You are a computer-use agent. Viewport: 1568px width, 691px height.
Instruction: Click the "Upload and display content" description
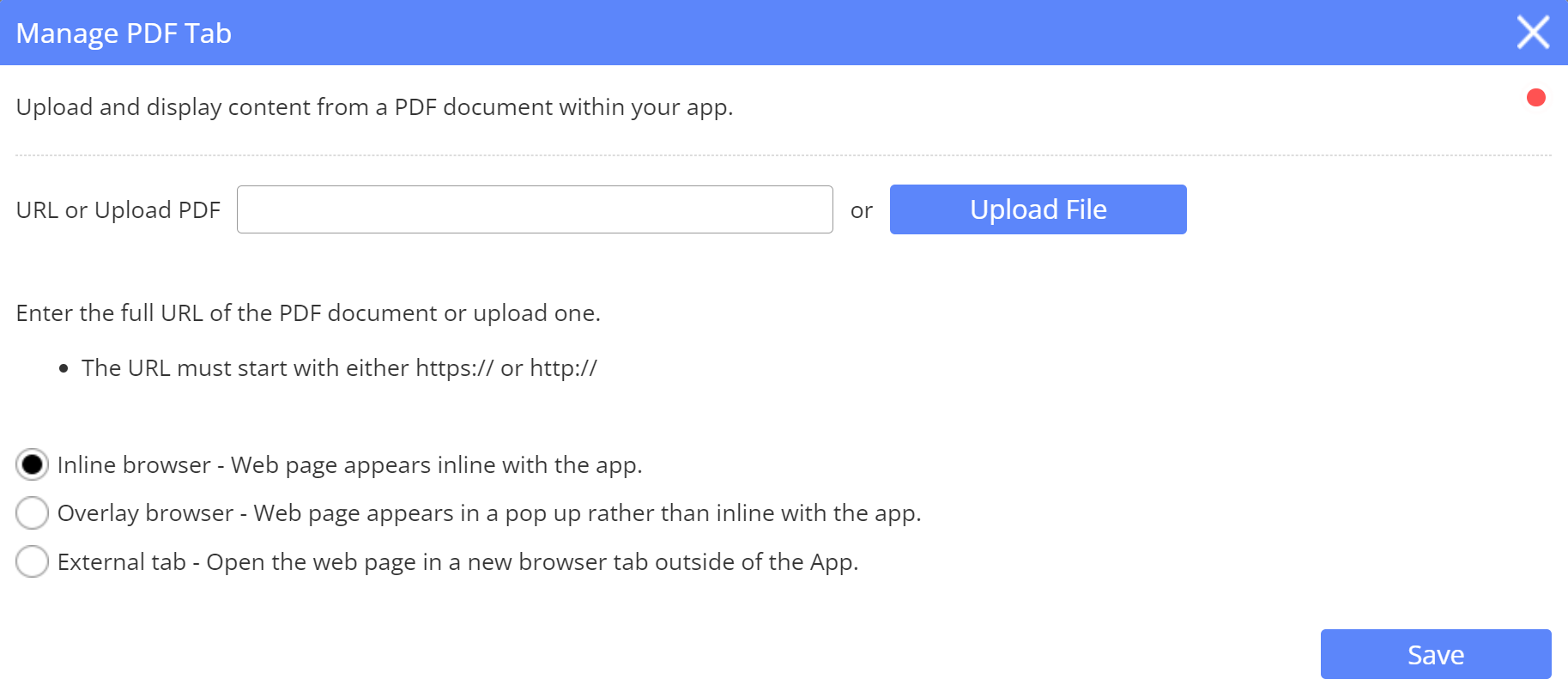click(374, 107)
